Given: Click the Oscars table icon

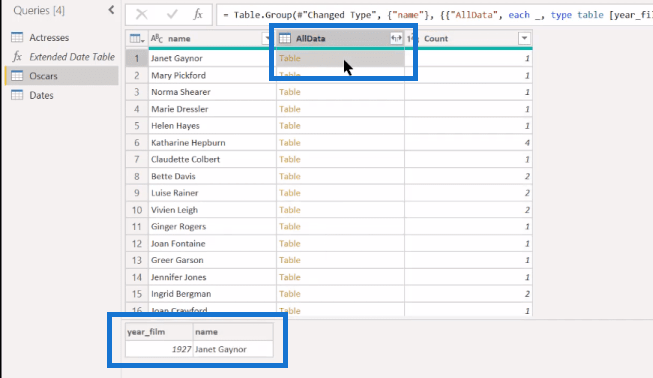Looking at the screenshot, I should (x=17, y=76).
